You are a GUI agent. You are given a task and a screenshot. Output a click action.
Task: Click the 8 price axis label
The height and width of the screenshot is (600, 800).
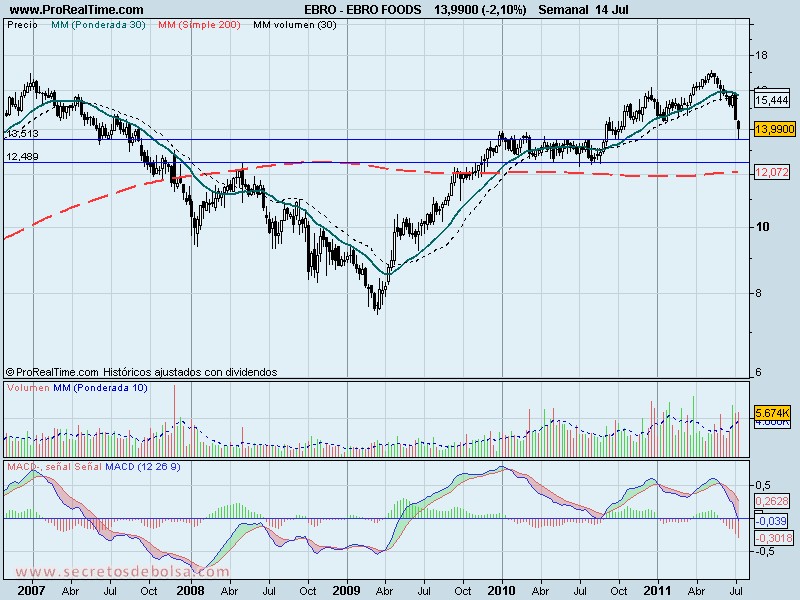[x=758, y=293]
